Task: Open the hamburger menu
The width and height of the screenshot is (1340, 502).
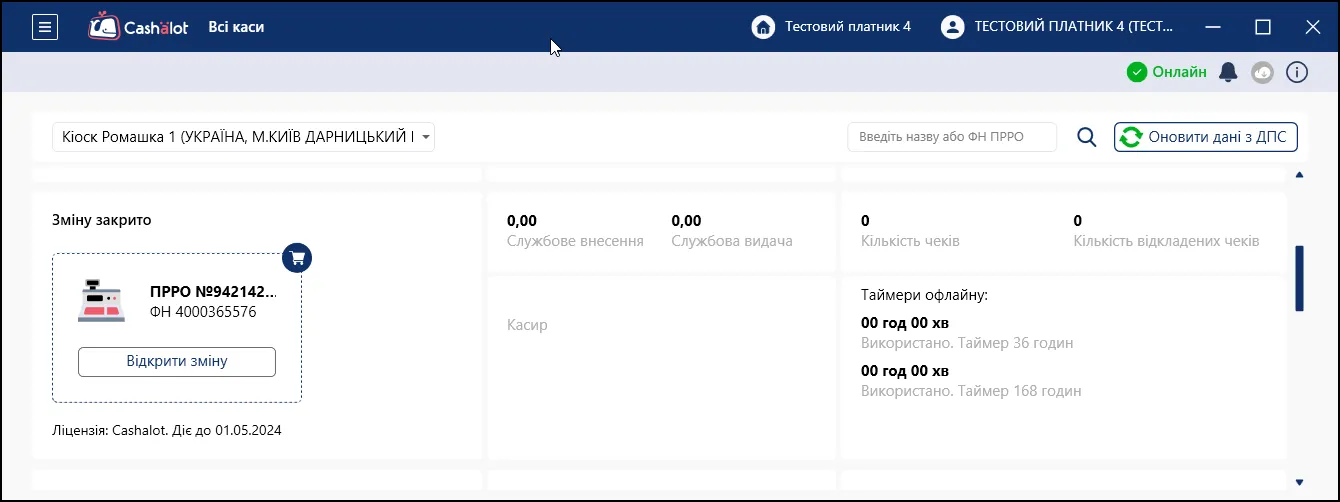Action: click(45, 27)
